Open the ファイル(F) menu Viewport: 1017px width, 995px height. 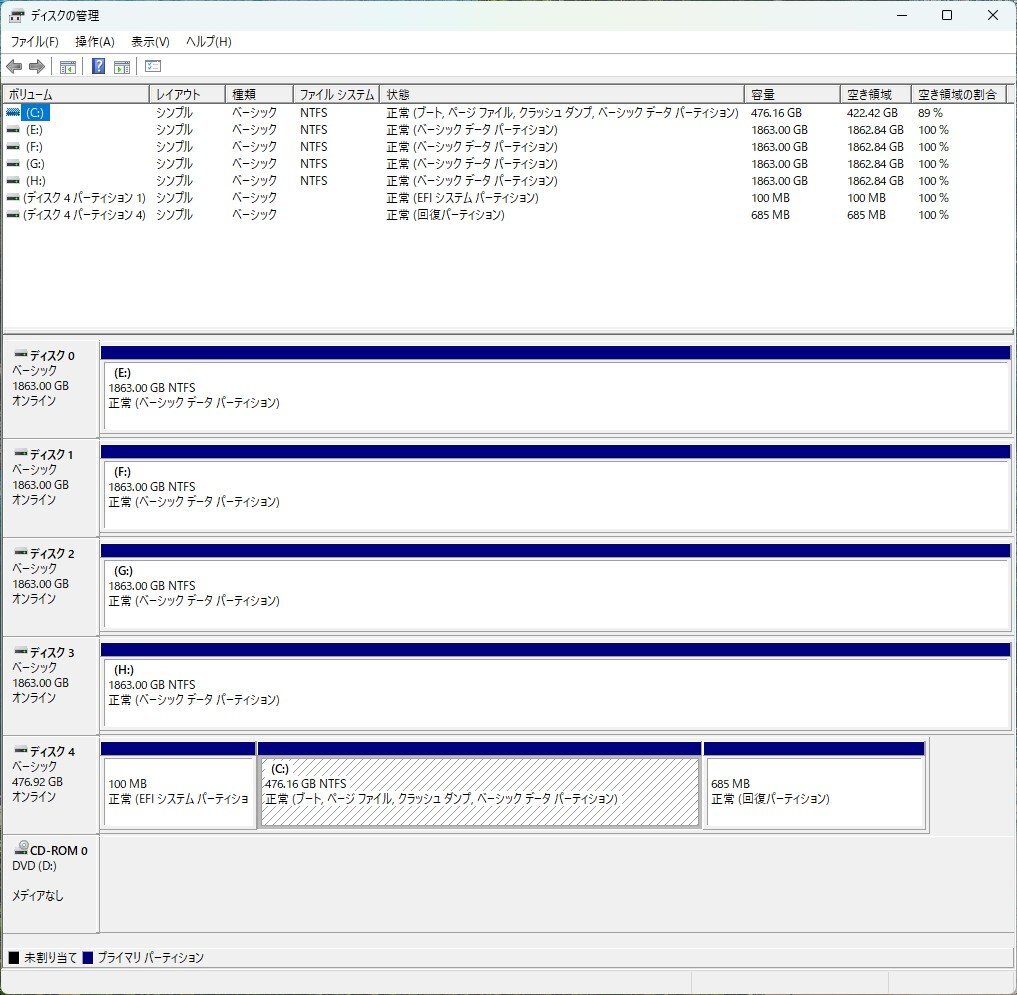(x=34, y=42)
